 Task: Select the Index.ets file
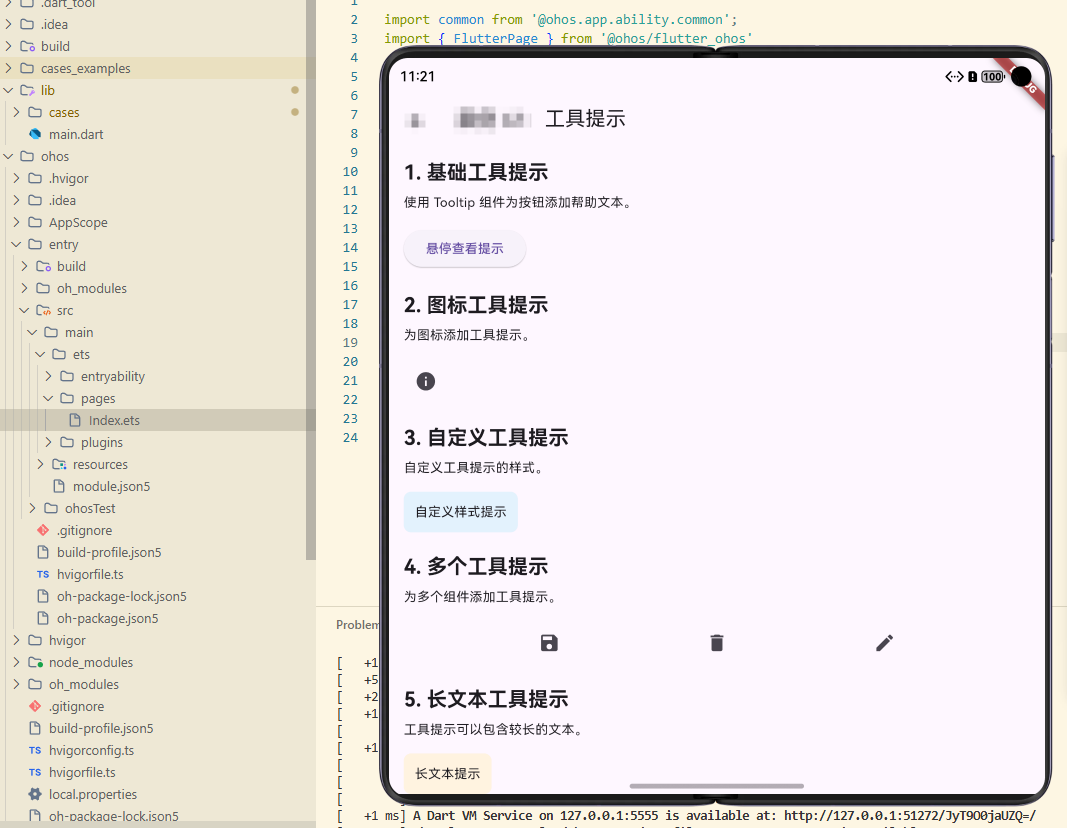coord(158,420)
